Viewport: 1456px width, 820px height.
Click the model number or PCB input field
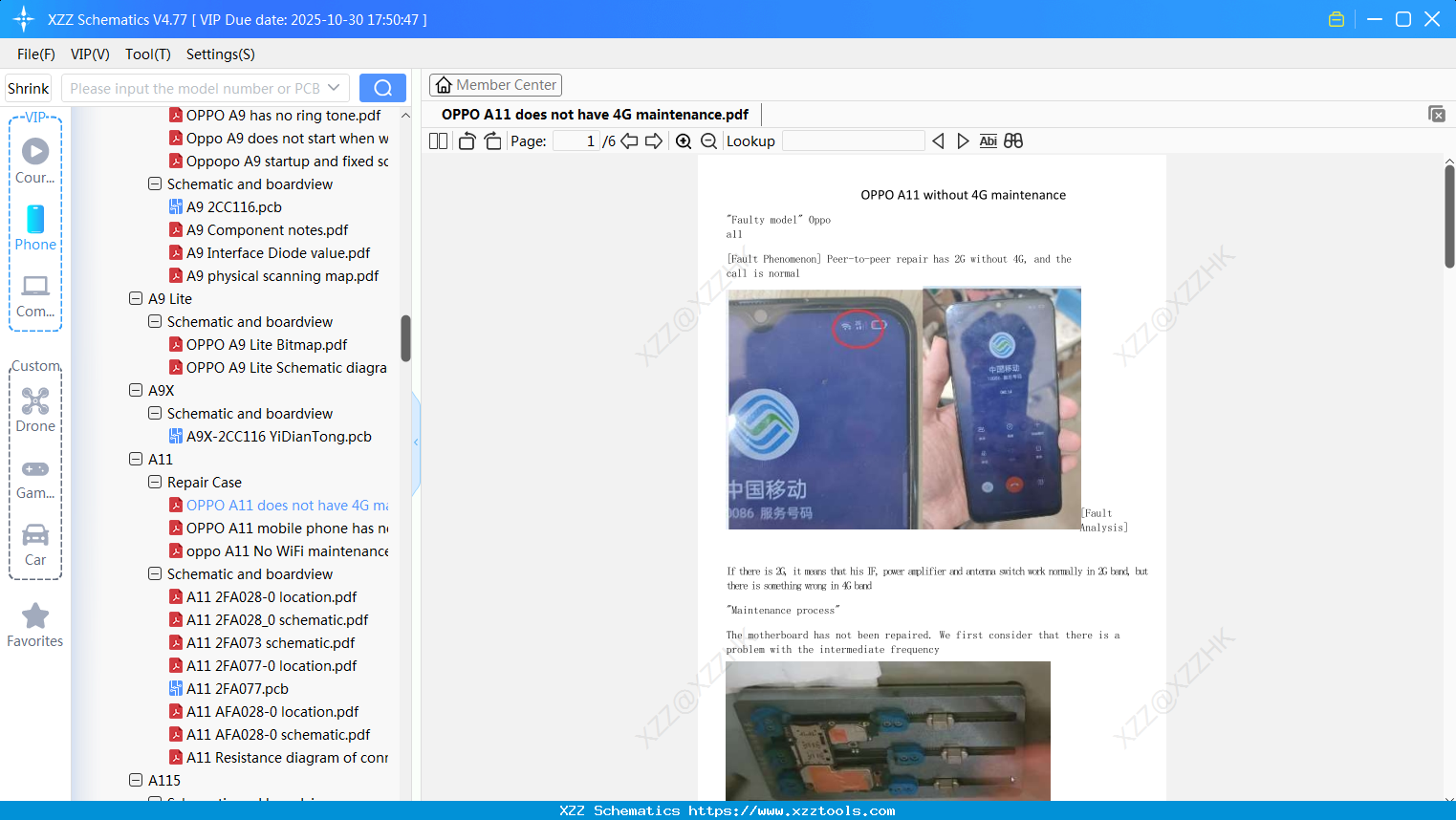195,88
